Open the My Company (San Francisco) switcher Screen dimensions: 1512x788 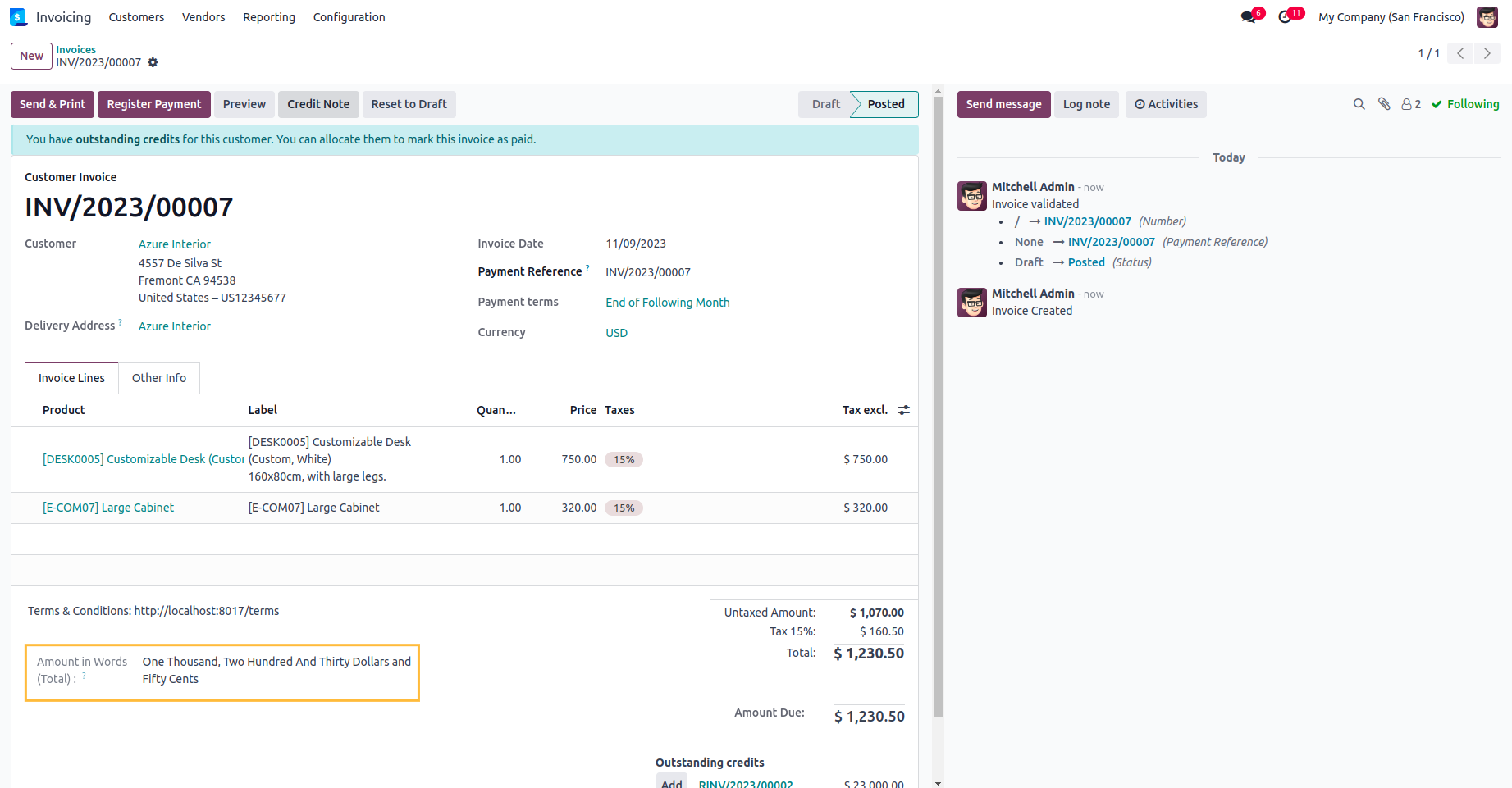1391,17
